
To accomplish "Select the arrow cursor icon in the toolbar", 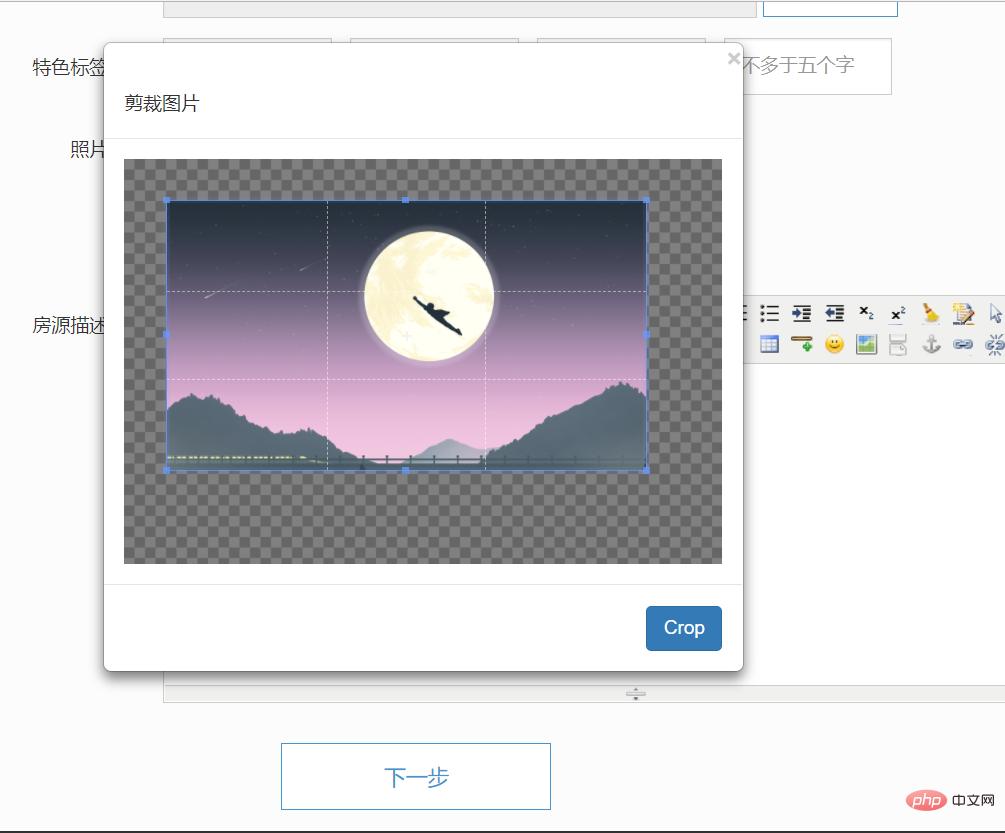I will (x=995, y=313).
